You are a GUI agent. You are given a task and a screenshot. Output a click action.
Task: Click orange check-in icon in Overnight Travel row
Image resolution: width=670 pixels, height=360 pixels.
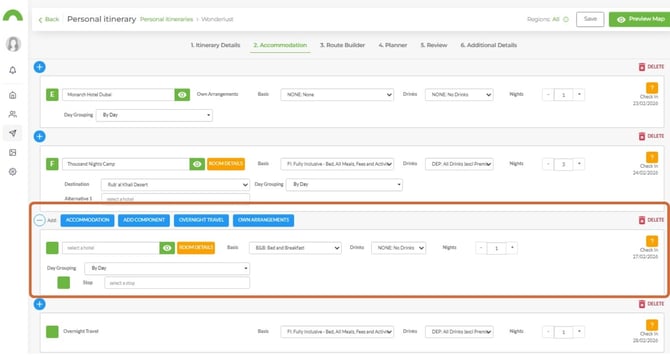[652, 325]
